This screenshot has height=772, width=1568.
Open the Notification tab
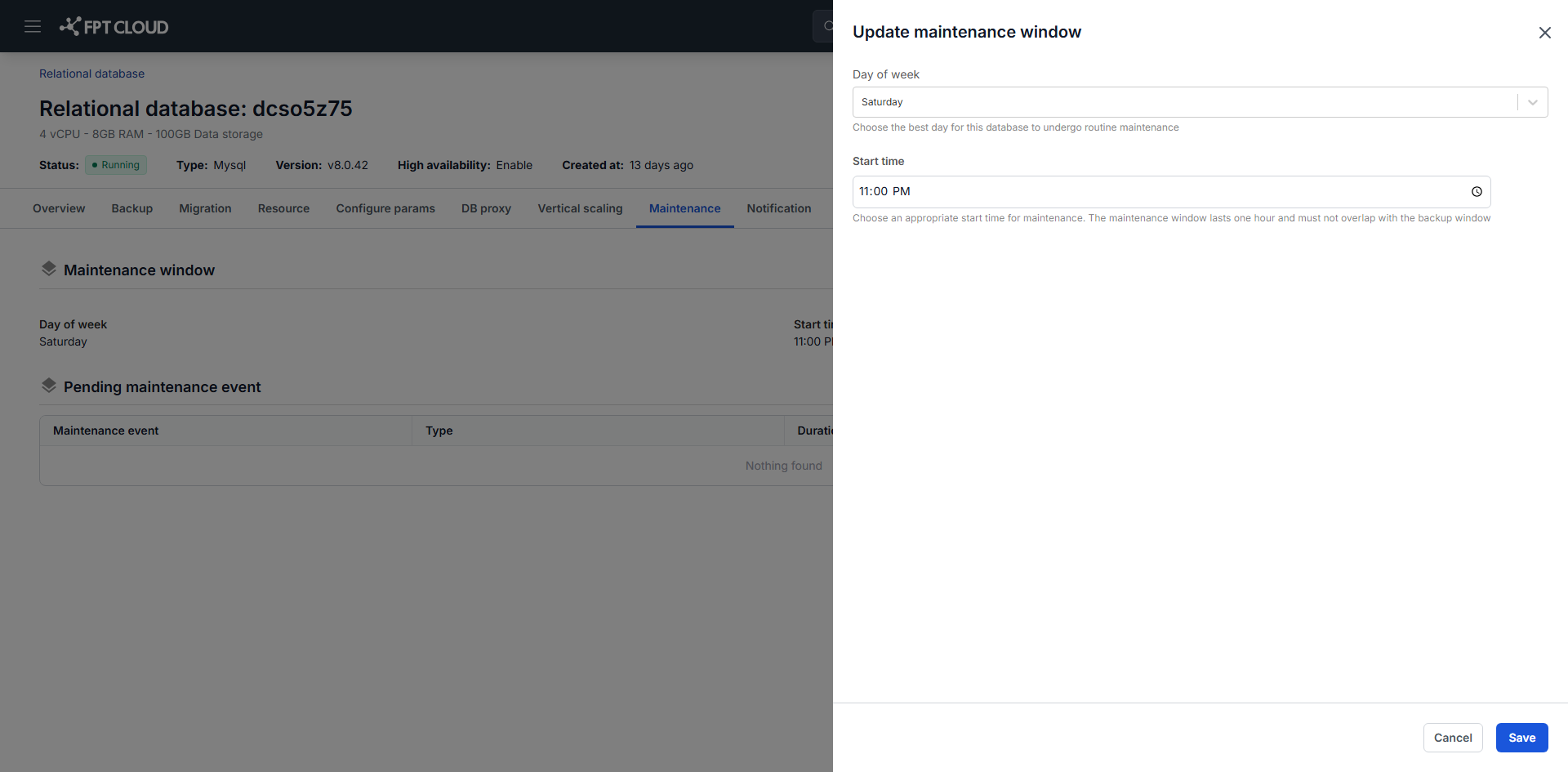click(778, 208)
